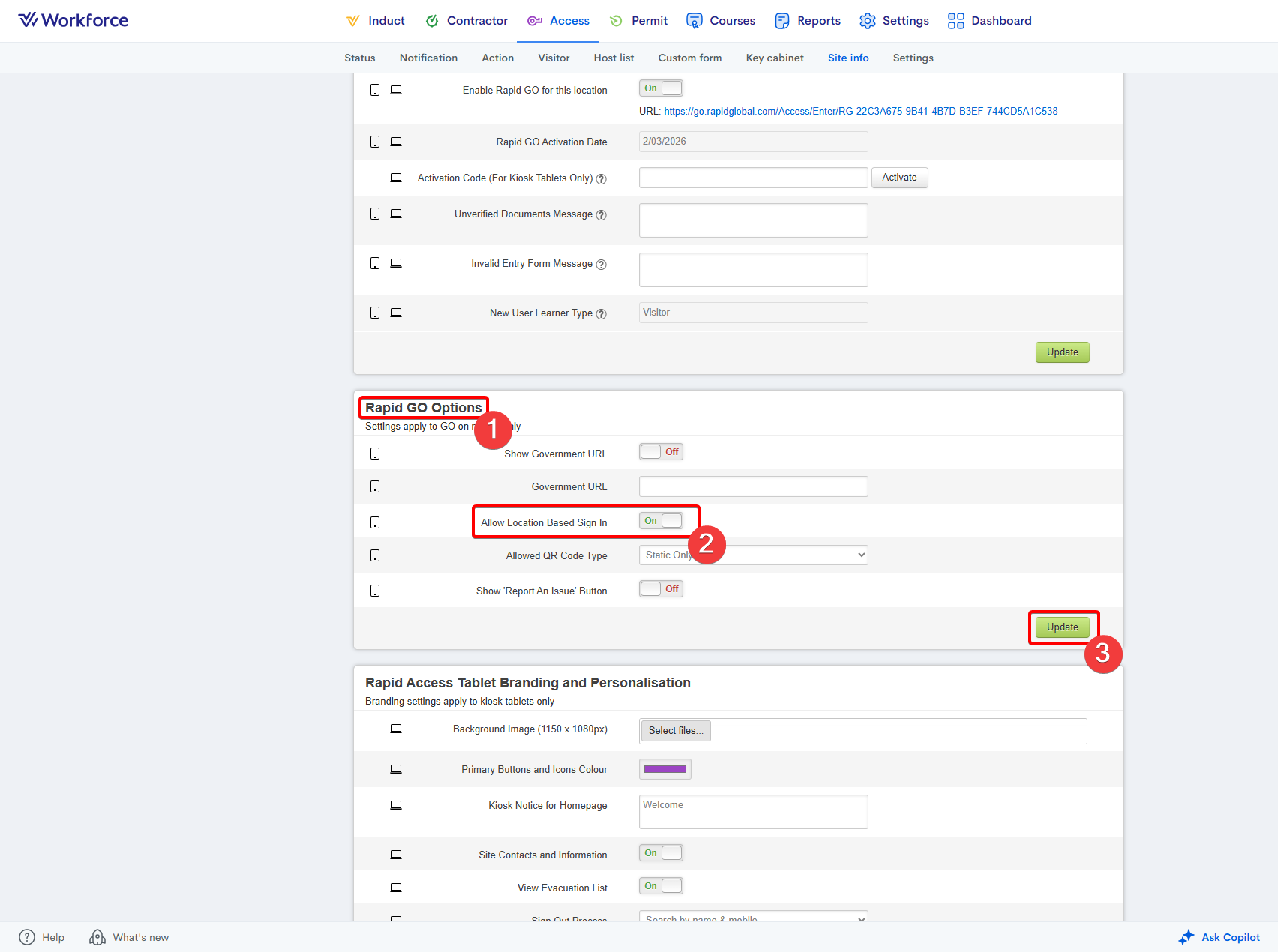Turn off View Evacuation List toggle

tap(661, 886)
